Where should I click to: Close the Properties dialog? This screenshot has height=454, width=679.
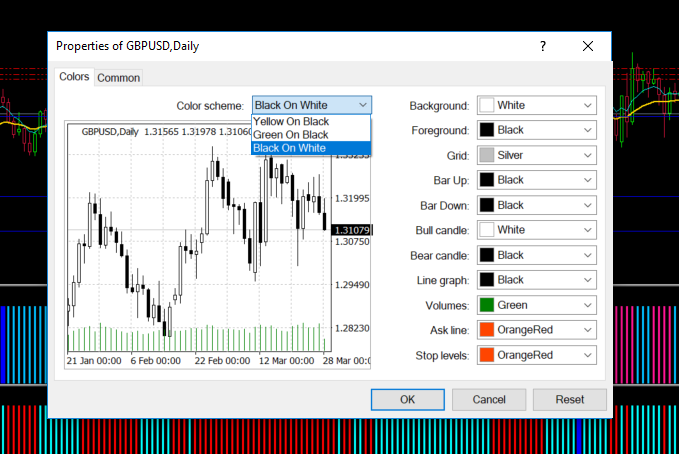pyautogui.click(x=588, y=46)
